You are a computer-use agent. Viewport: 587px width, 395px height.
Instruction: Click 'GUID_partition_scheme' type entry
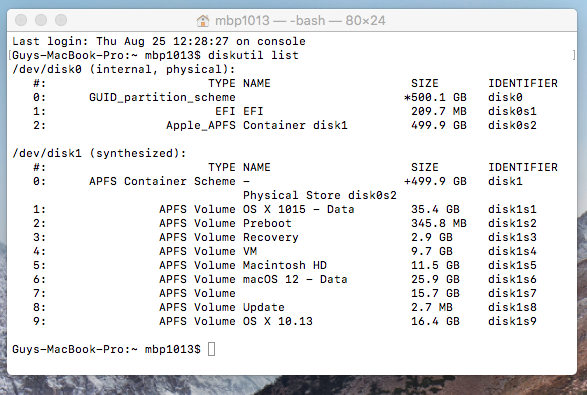162,97
